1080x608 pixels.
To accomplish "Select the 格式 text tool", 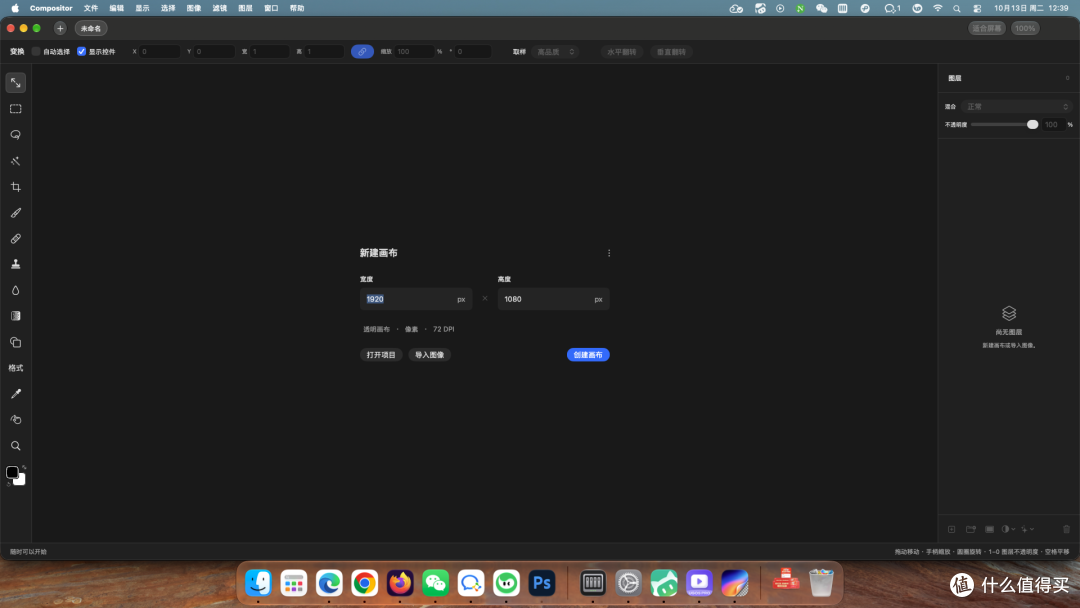I will (x=16, y=368).
